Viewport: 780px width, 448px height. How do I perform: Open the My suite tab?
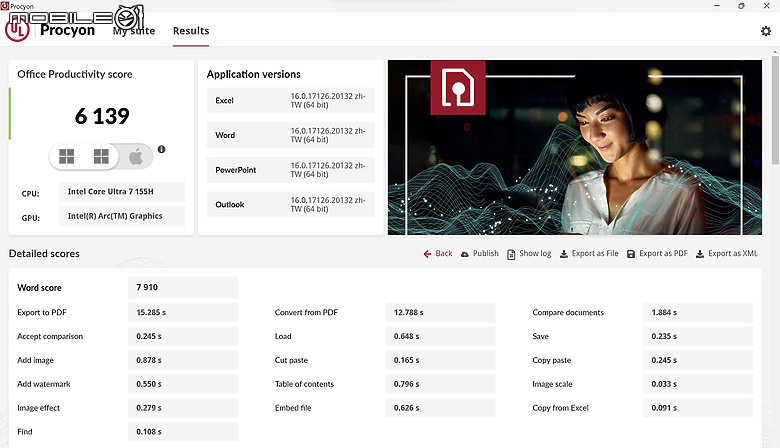[x=134, y=31]
